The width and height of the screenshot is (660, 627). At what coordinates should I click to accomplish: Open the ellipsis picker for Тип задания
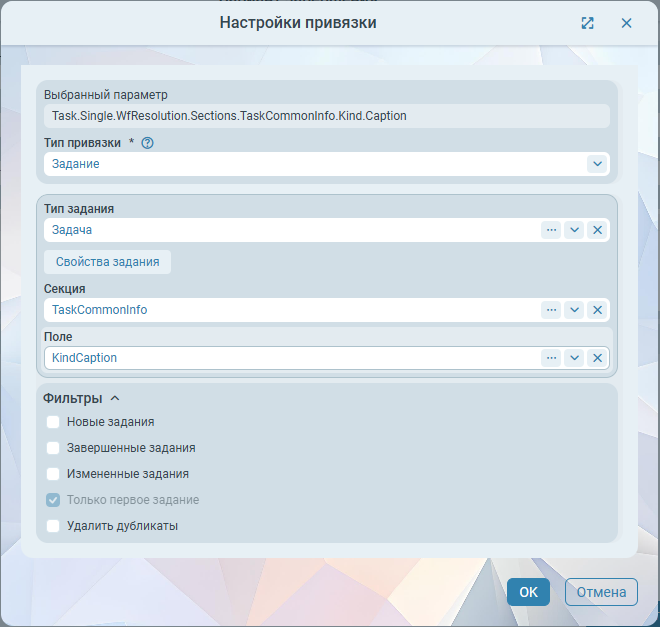(x=551, y=230)
